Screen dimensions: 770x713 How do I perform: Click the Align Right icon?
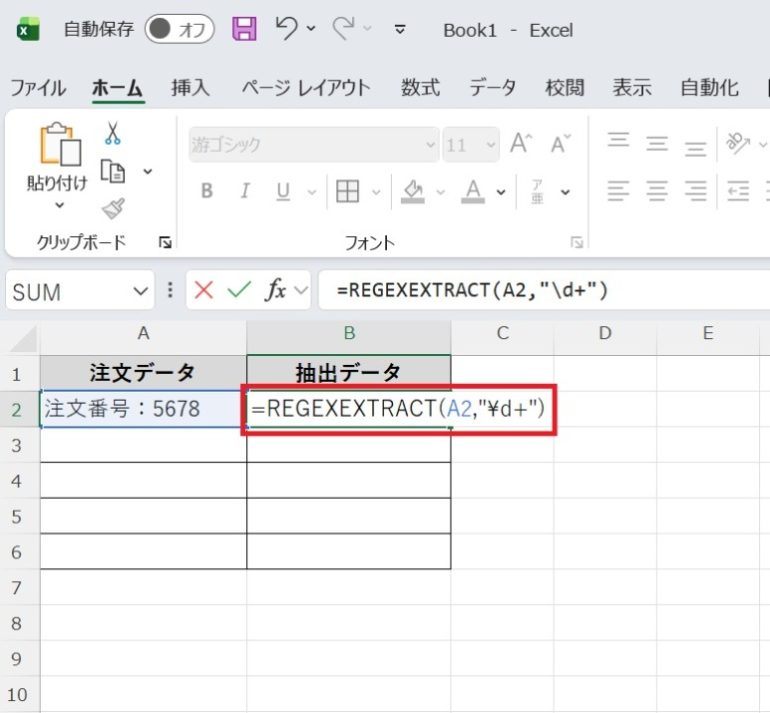coord(696,191)
